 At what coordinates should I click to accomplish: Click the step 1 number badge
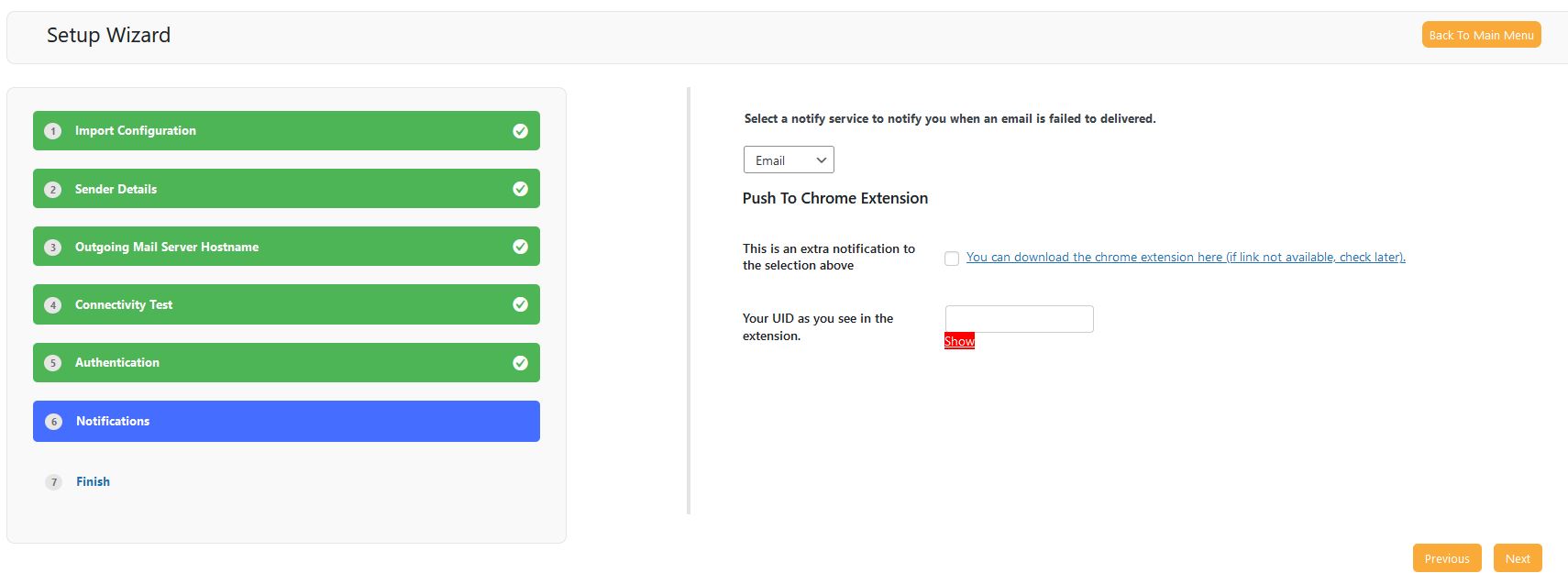pyautogui.click(x=53, y=131)
